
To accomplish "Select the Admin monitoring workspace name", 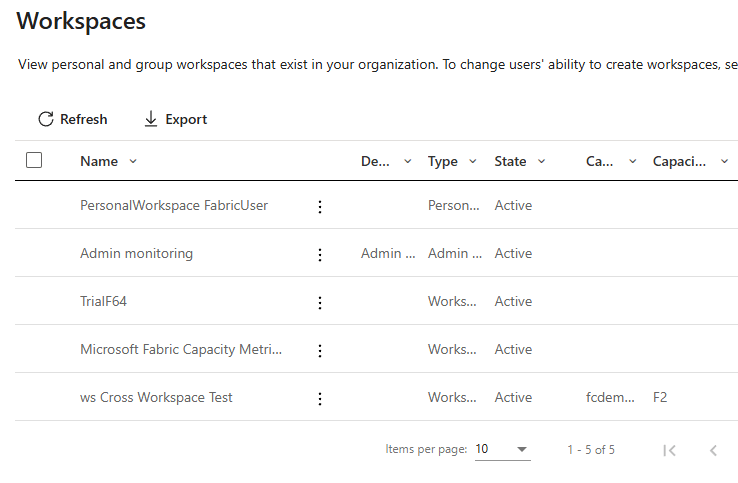I will (136, 253).
